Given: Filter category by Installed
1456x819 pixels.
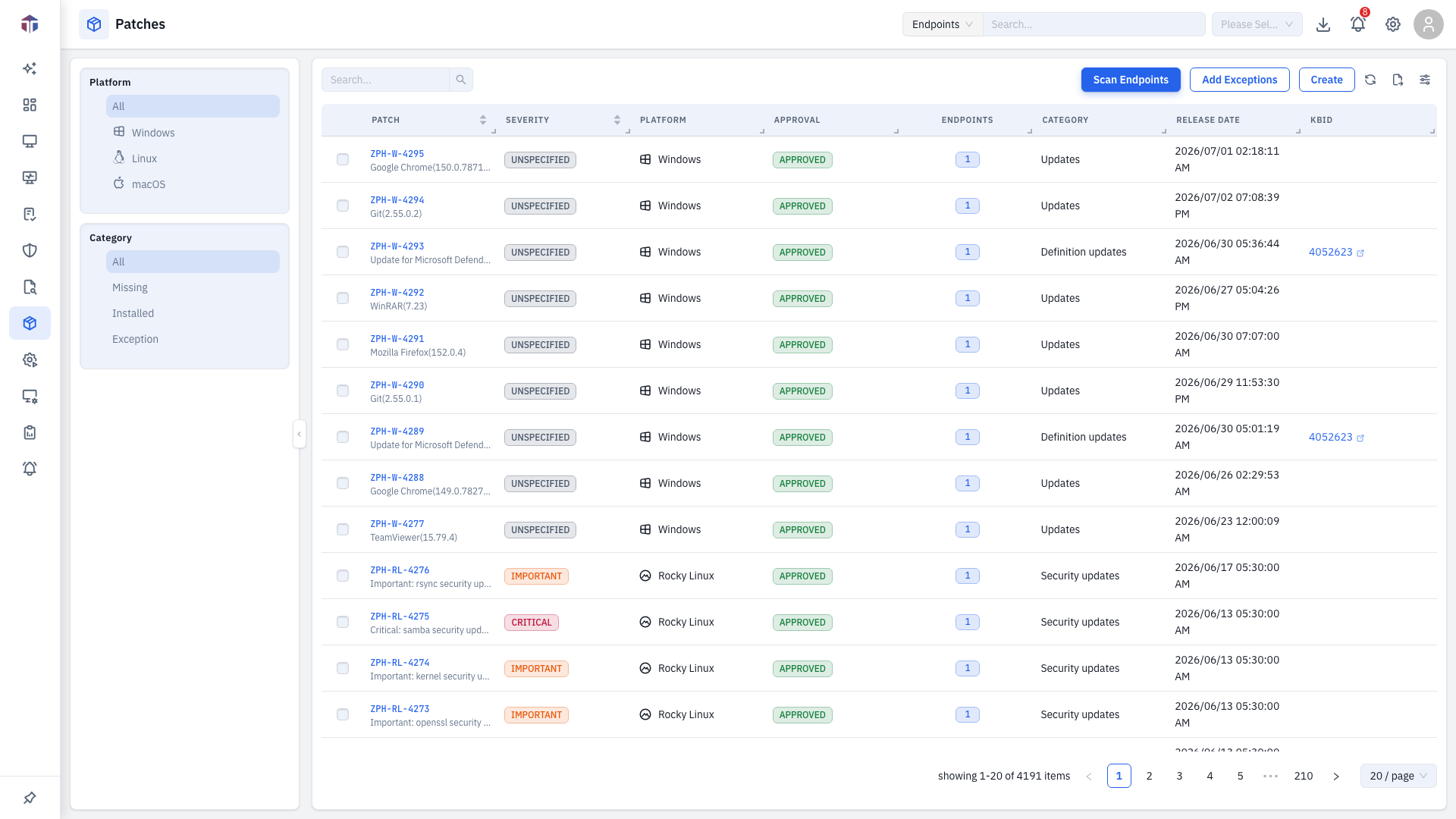Looking at the screenshot, I should 193,313.
